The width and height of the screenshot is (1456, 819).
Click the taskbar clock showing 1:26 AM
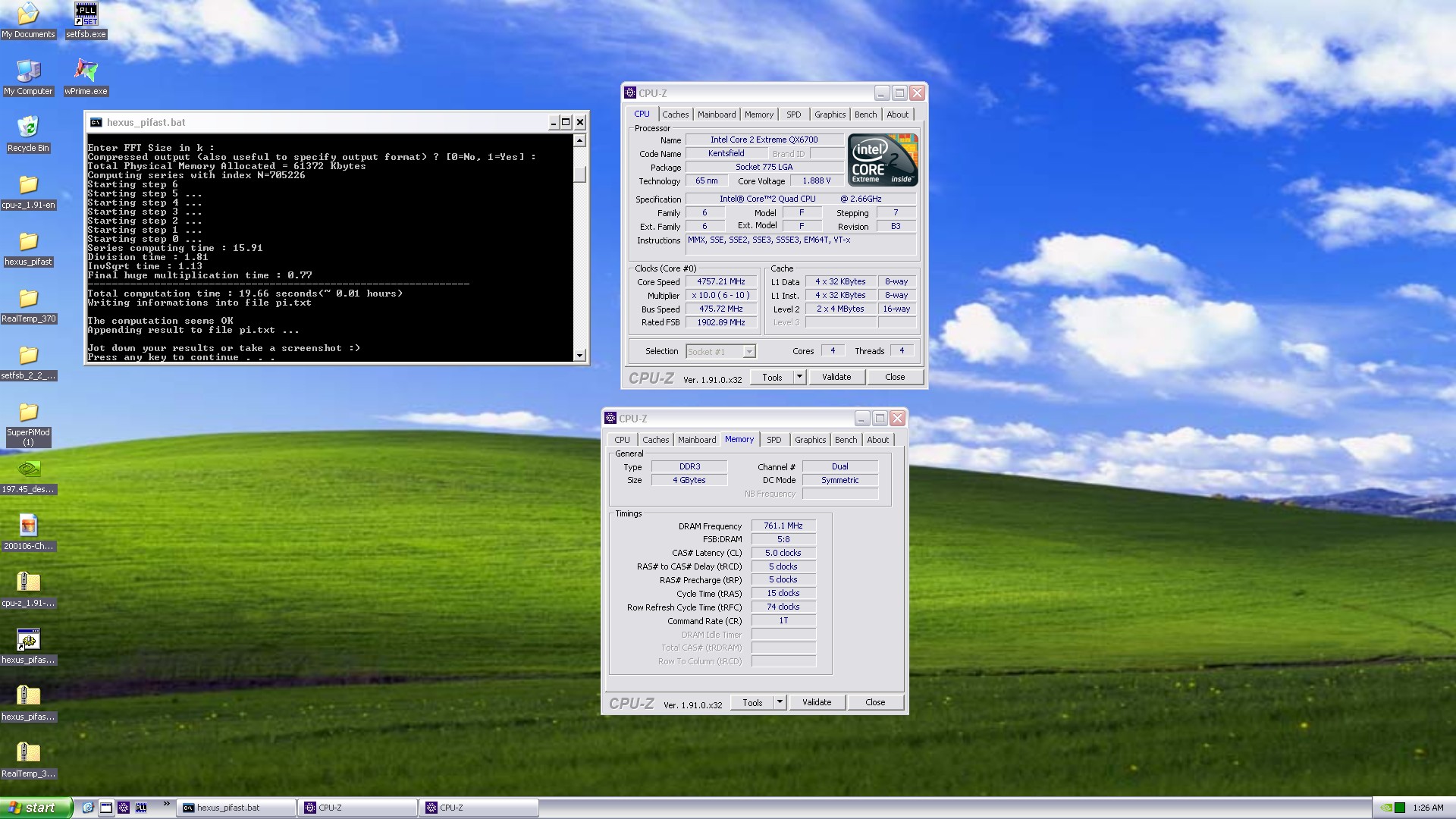1428,808
